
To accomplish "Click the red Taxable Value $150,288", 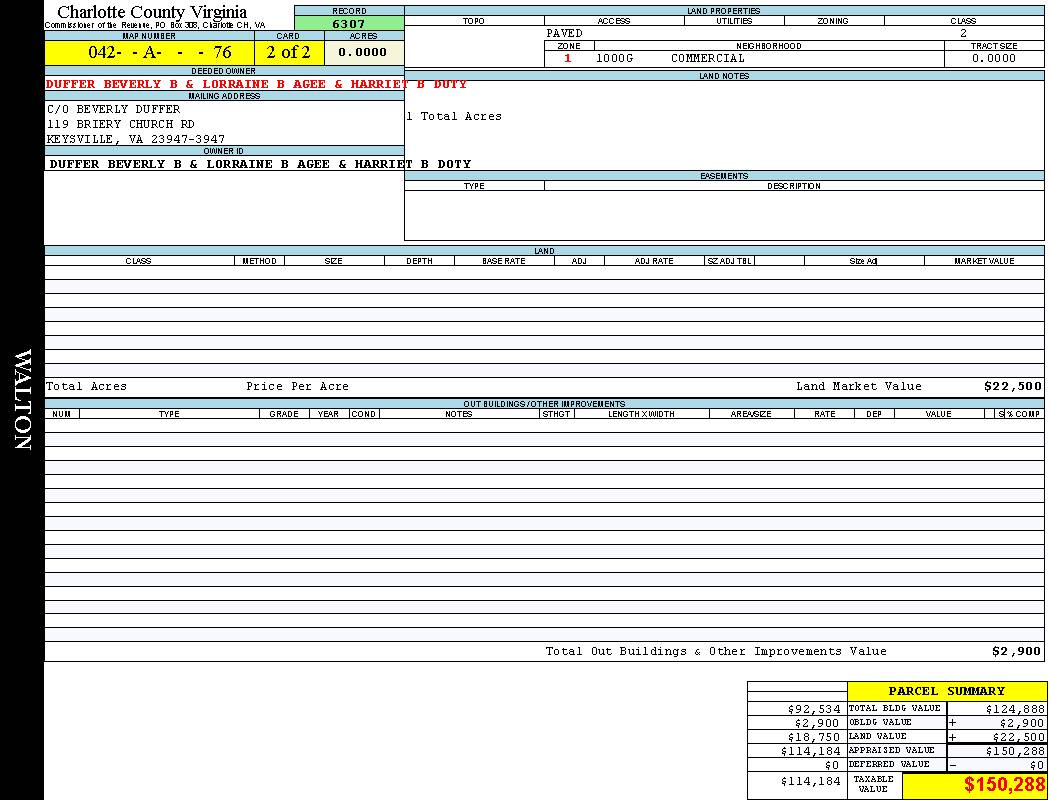I will [x=1004, y=785].
